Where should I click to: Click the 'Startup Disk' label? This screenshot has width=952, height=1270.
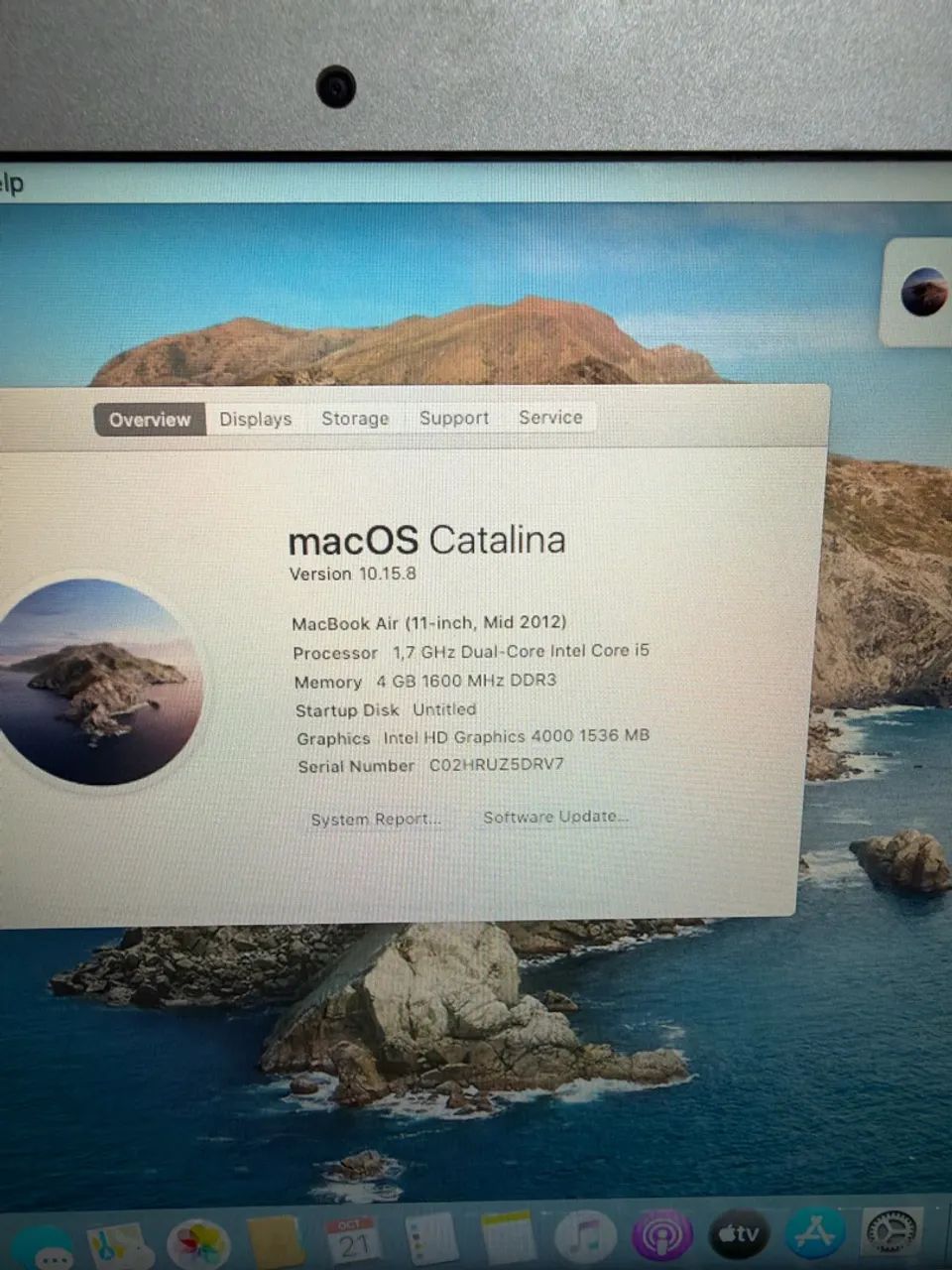pyautogui.click(x=347, y=710)
